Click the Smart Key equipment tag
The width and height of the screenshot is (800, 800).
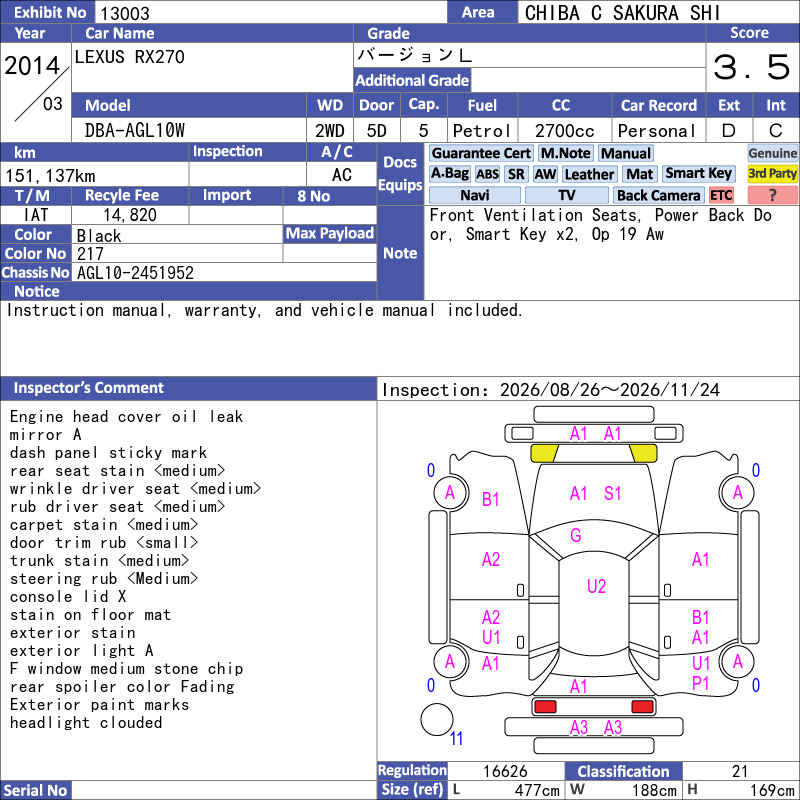[698, 174]
